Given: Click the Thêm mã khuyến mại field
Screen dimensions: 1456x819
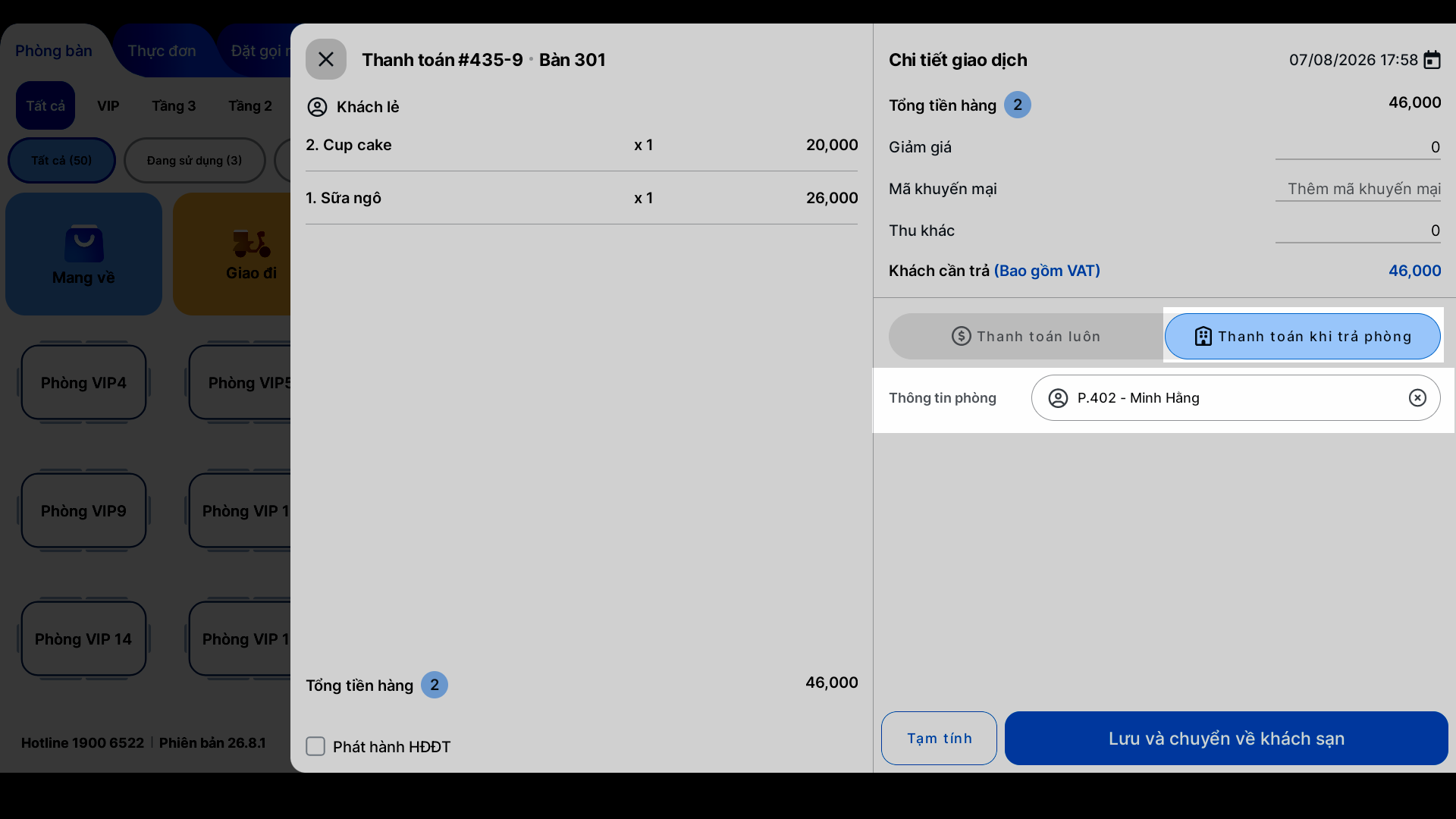Looking at the screenshot, I should tap(1357, 189).
